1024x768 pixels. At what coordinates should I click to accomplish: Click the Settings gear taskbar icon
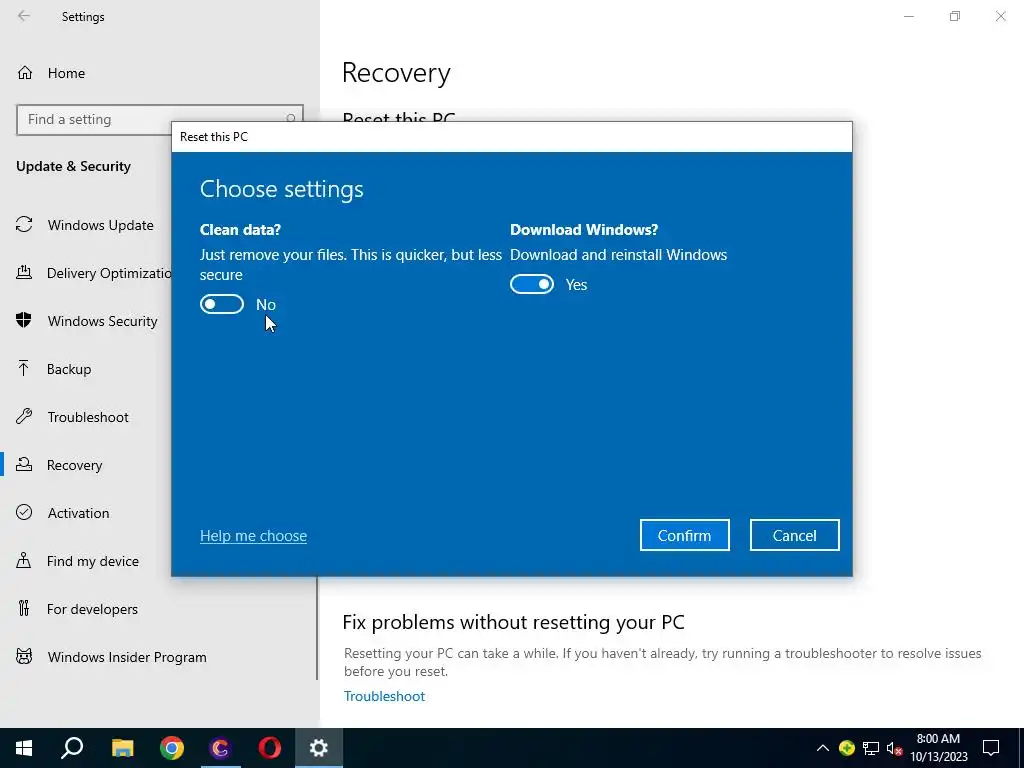point(319,748)
